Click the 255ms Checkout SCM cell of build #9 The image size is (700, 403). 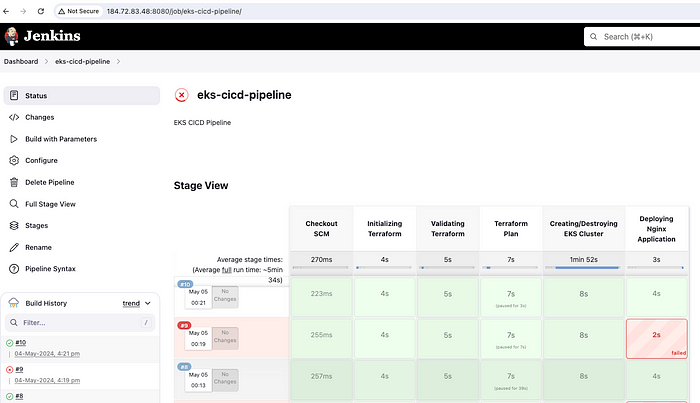pyautogui.click(x=321, y=338)
